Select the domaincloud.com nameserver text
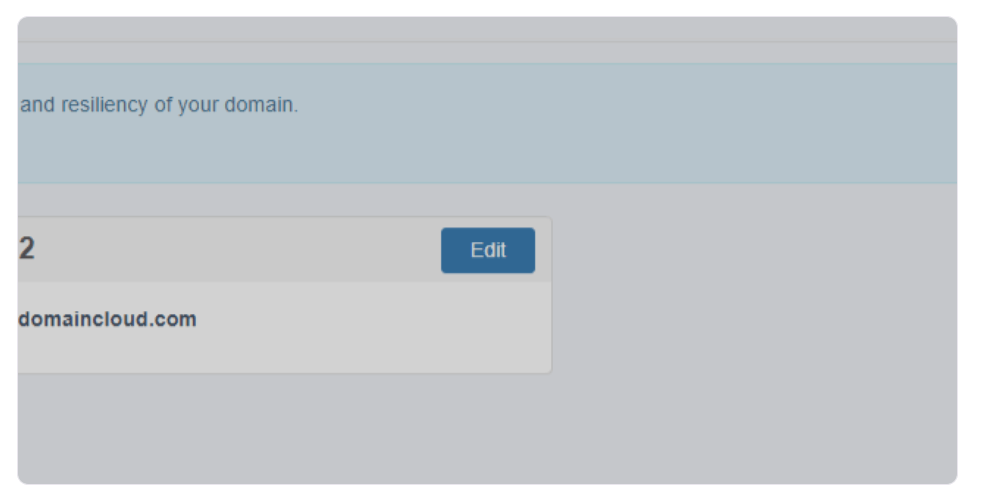Image resolution: width=992 pixels, height=499 pixels. [108, 319]
